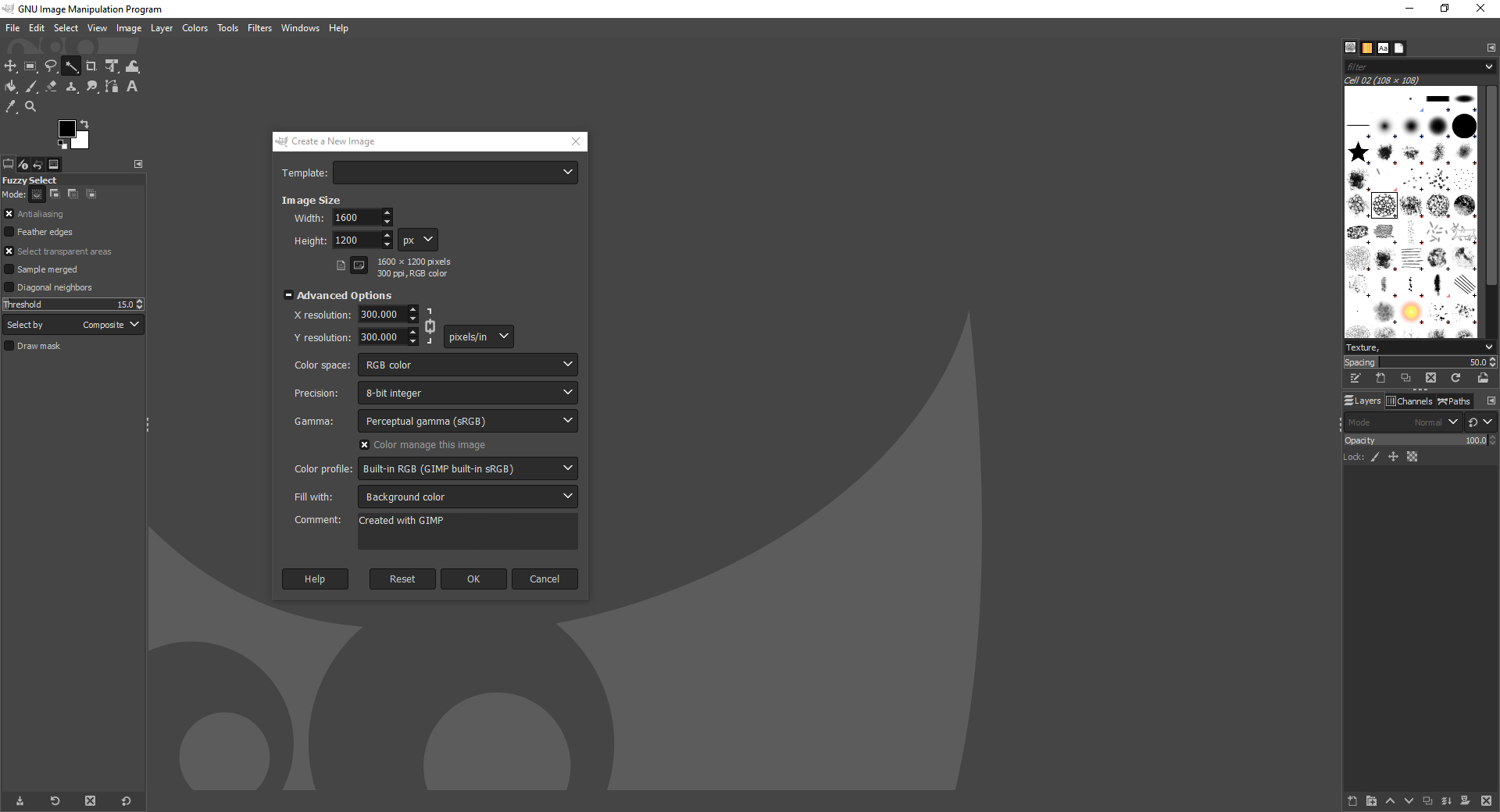Select Replace current selection mode
1500x812 pixels.
pyautogui.click(x=37, y=194)
